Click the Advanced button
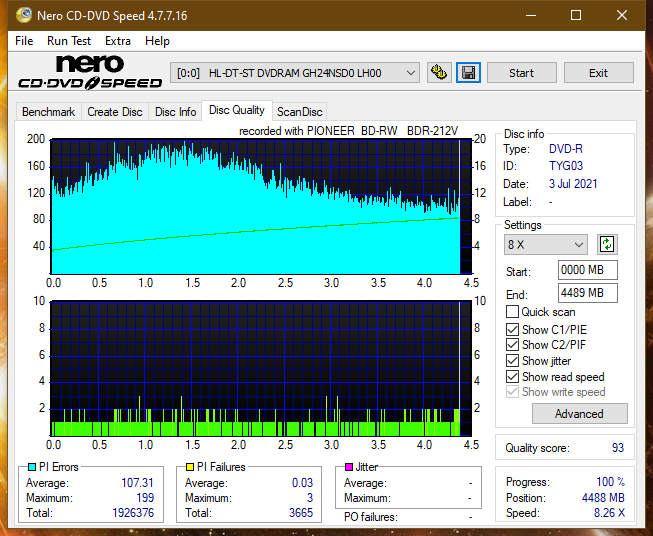The width and height of the screenshot is (653, 536). tap(579, 414)
